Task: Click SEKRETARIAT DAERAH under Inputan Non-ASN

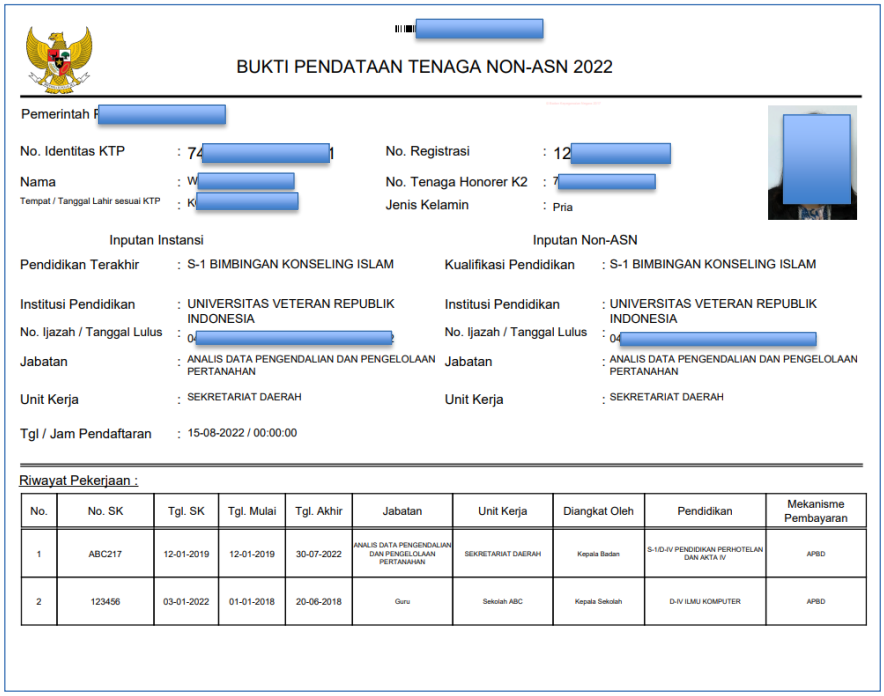Action: pos(666,397)
